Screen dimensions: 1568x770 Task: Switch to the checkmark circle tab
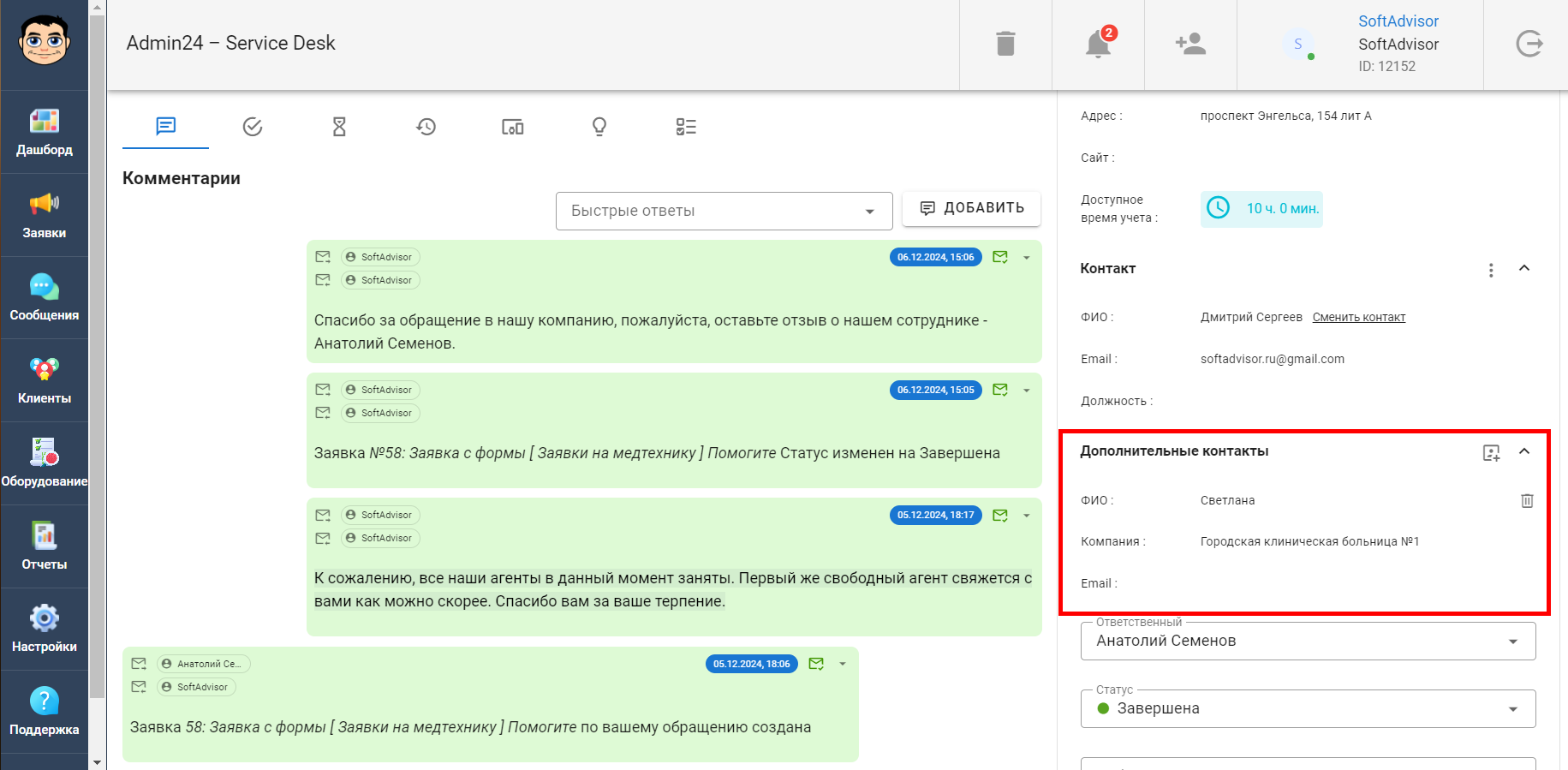point(253,127)
